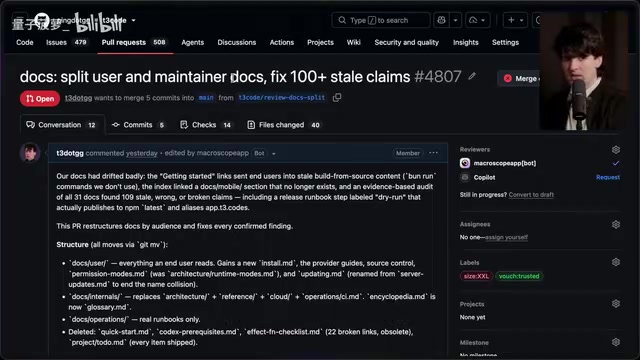Switch to the Commits tab

[x=138, y=125]
